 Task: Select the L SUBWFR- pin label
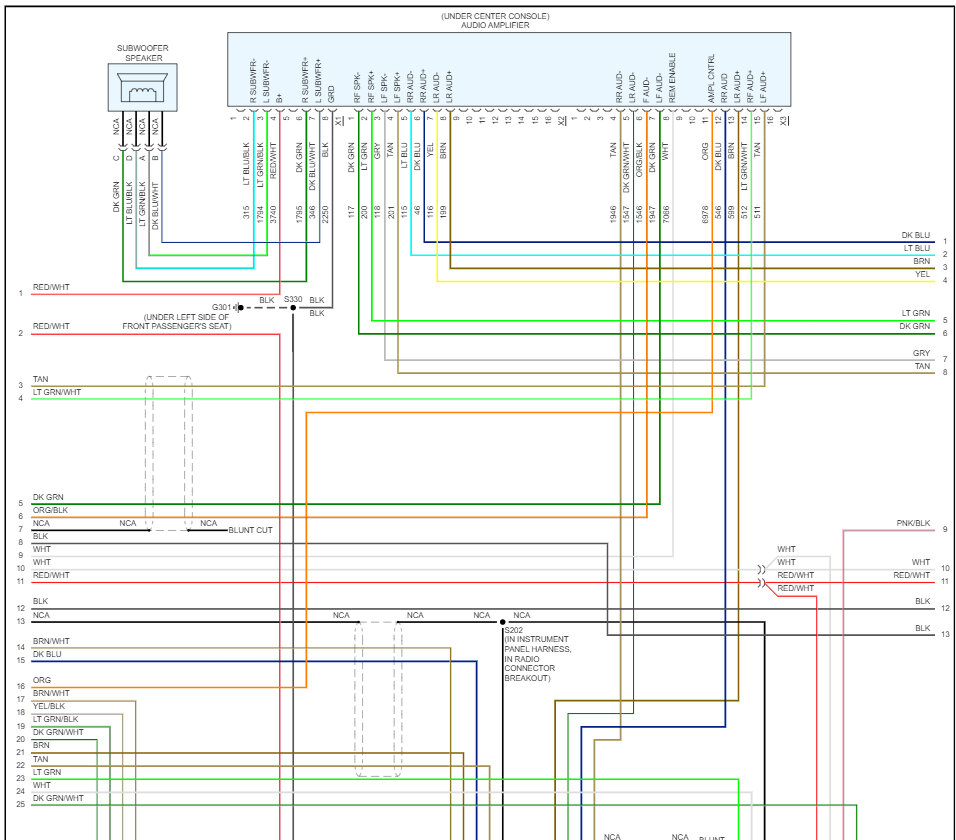[x=266, y=81]
